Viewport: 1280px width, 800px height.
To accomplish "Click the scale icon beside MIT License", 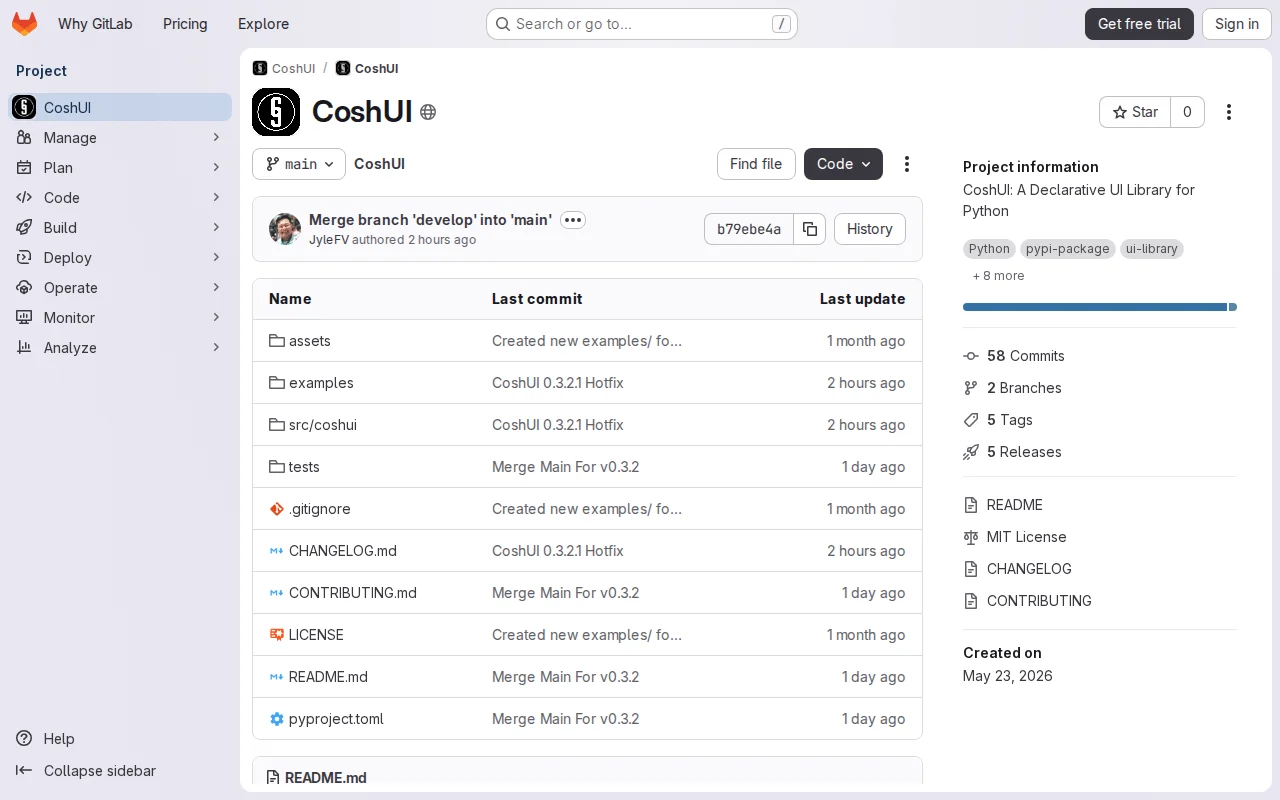I will pos(971,537).
